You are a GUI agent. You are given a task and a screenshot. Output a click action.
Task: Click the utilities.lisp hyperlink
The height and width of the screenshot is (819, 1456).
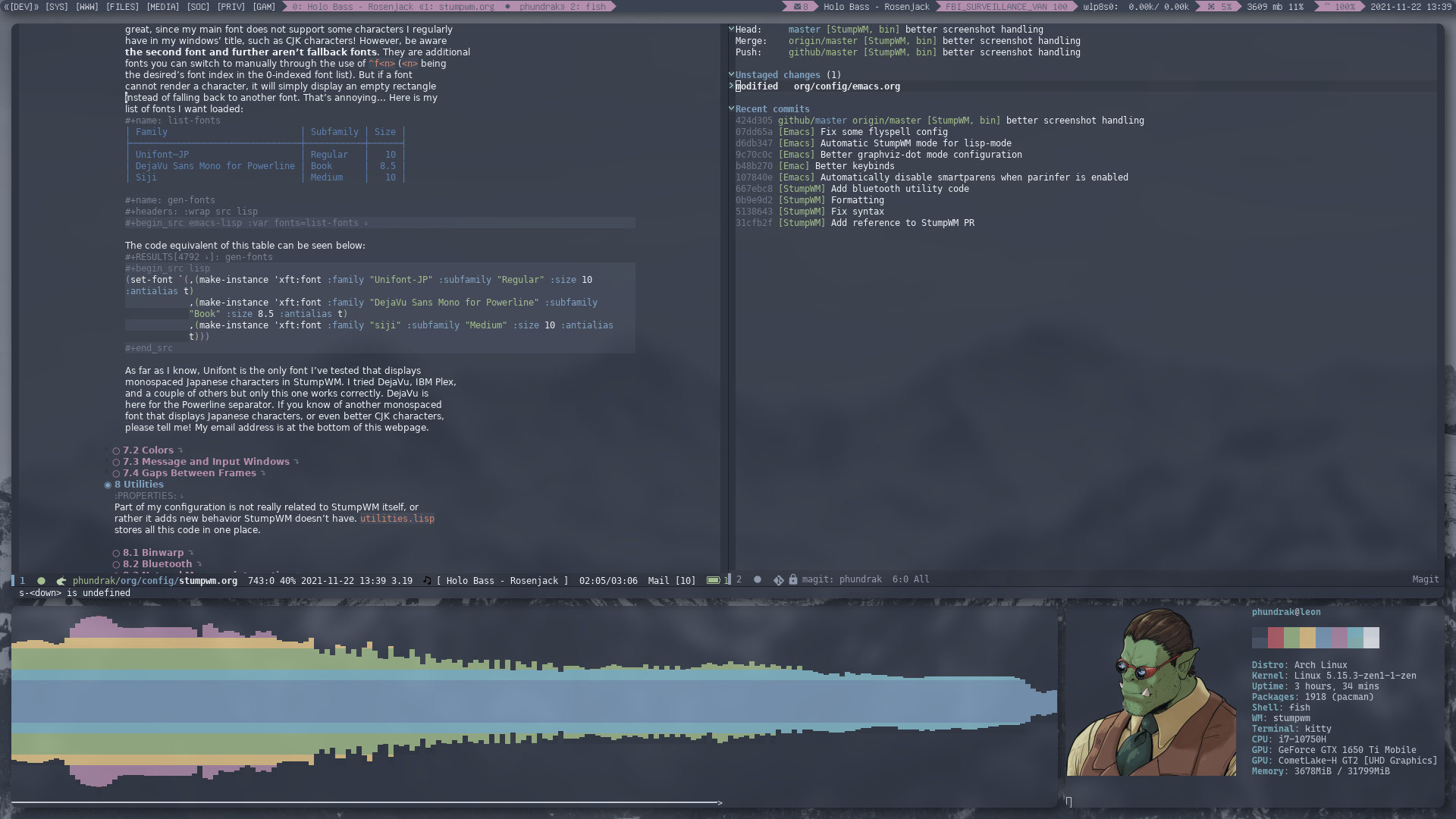tap(397, 518)
